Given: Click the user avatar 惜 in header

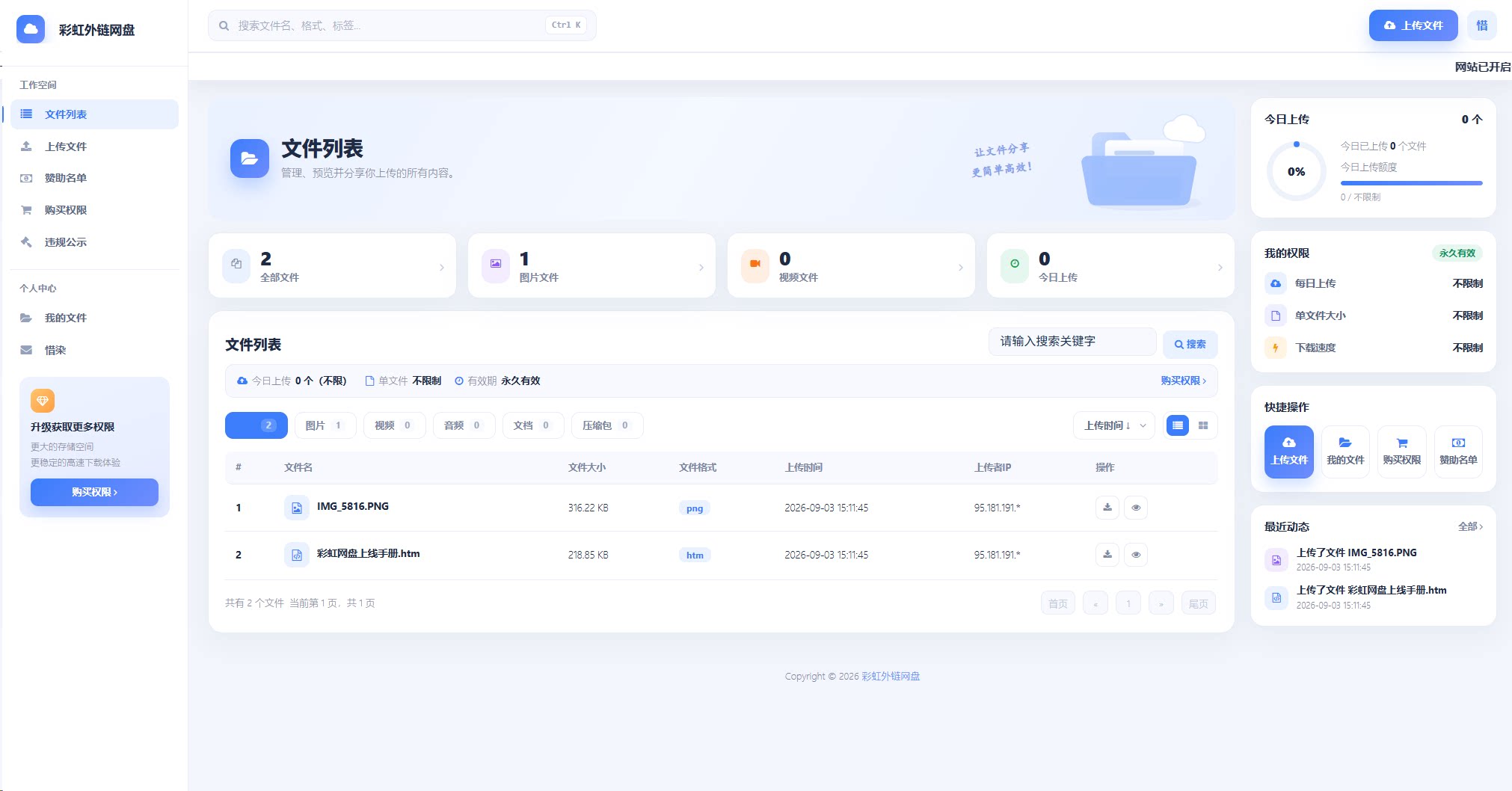Looking at the screenshot, I should tap(1481, 25).
